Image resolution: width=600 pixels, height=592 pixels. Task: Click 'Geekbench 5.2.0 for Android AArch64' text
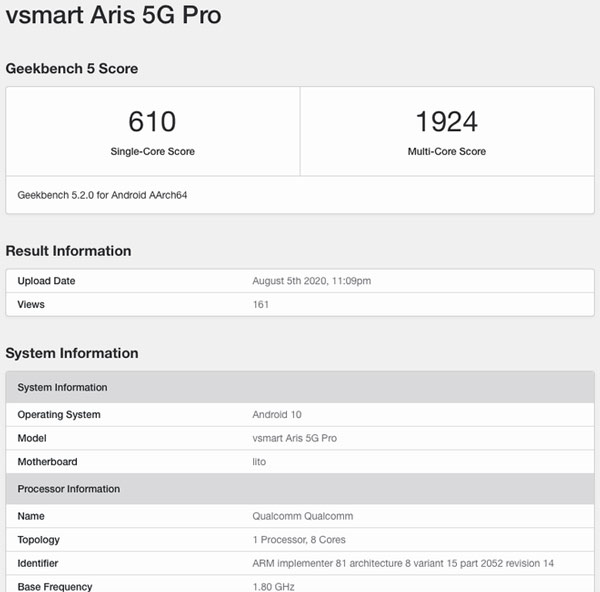(x=102, y=195)
